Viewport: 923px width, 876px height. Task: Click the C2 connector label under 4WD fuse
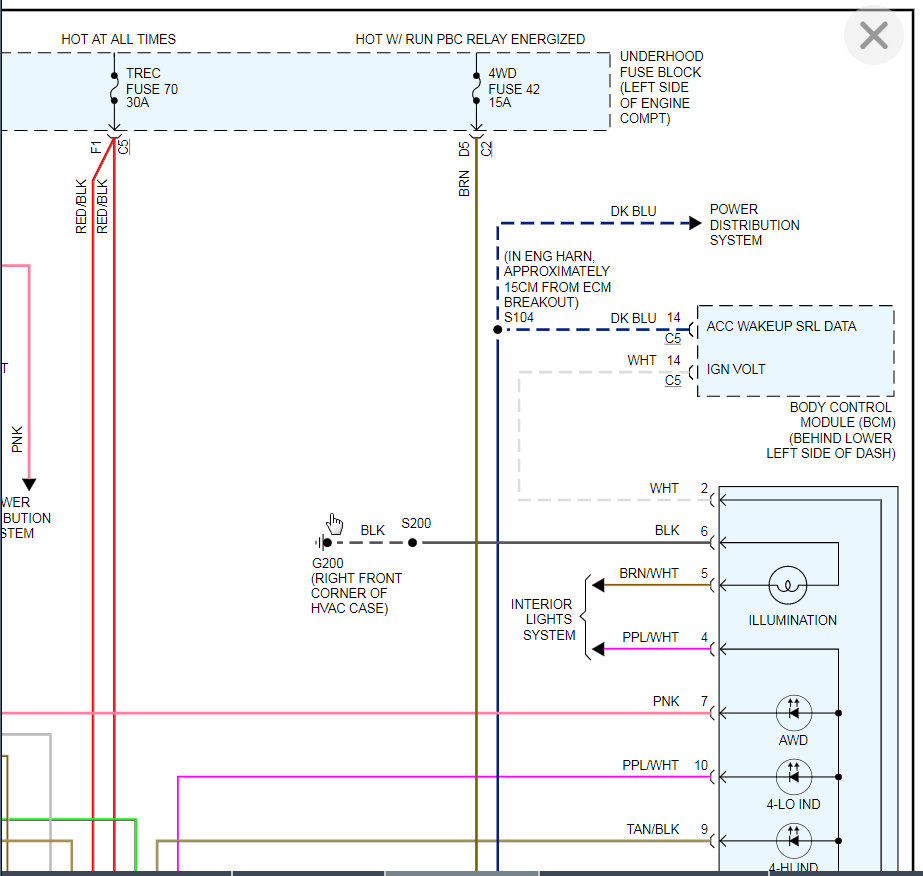click(x=486, y=148)
